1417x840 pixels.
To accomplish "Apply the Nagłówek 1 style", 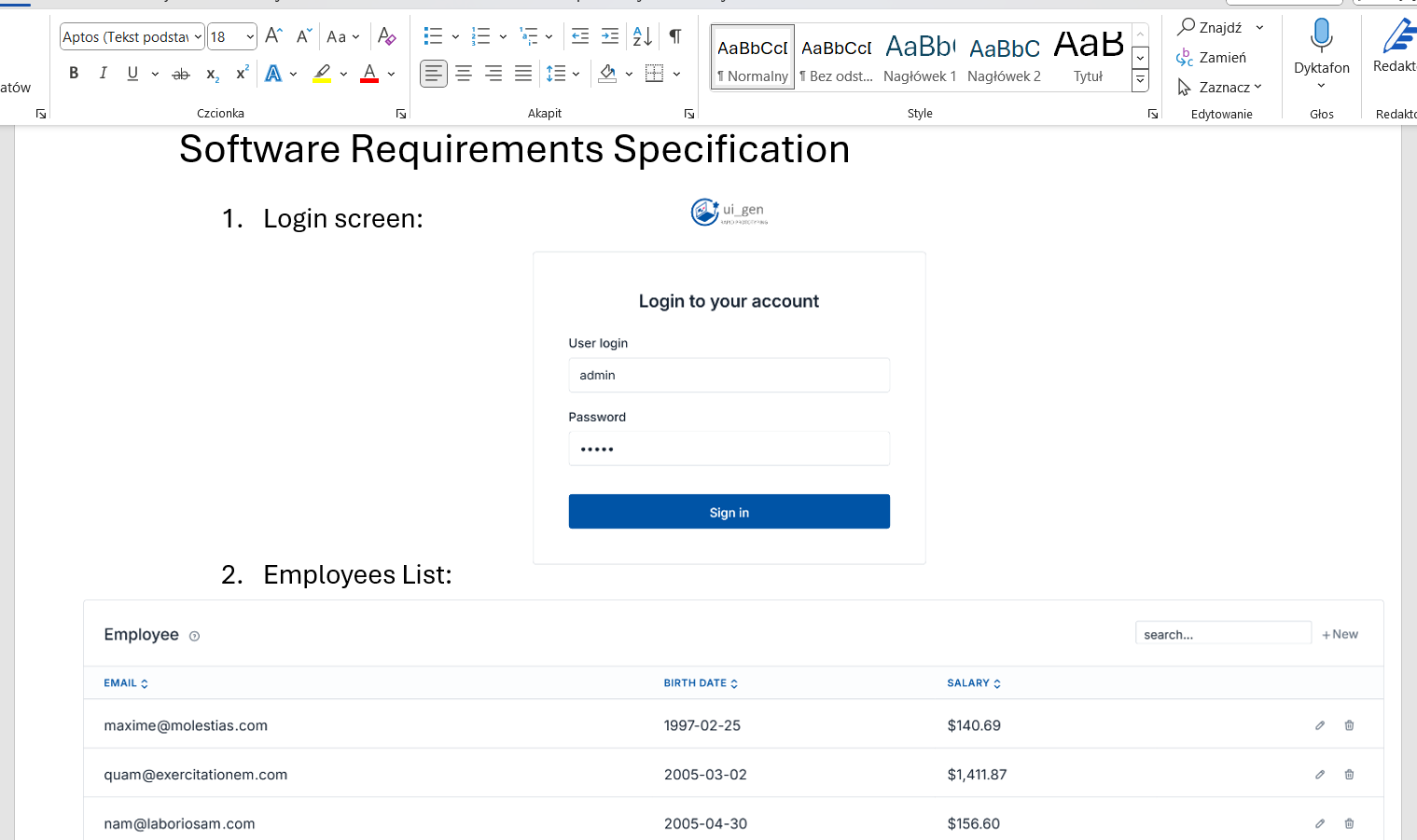I will [x=919, y=58].
